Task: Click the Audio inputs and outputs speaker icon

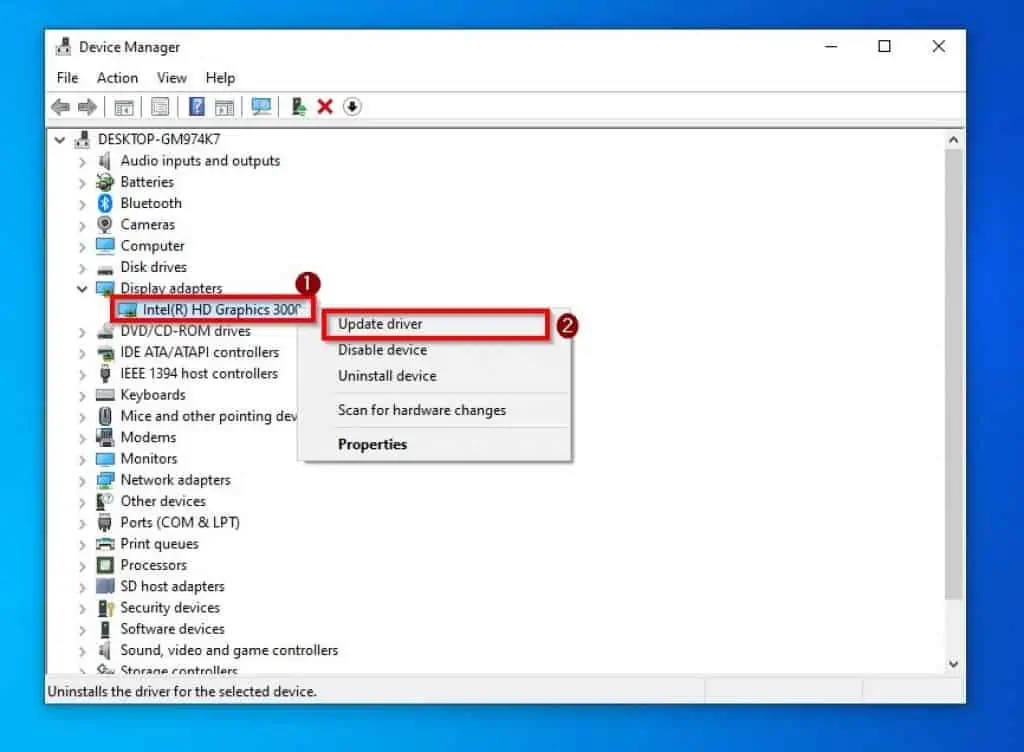Action: pyautogui.click(x=104, y=161)
